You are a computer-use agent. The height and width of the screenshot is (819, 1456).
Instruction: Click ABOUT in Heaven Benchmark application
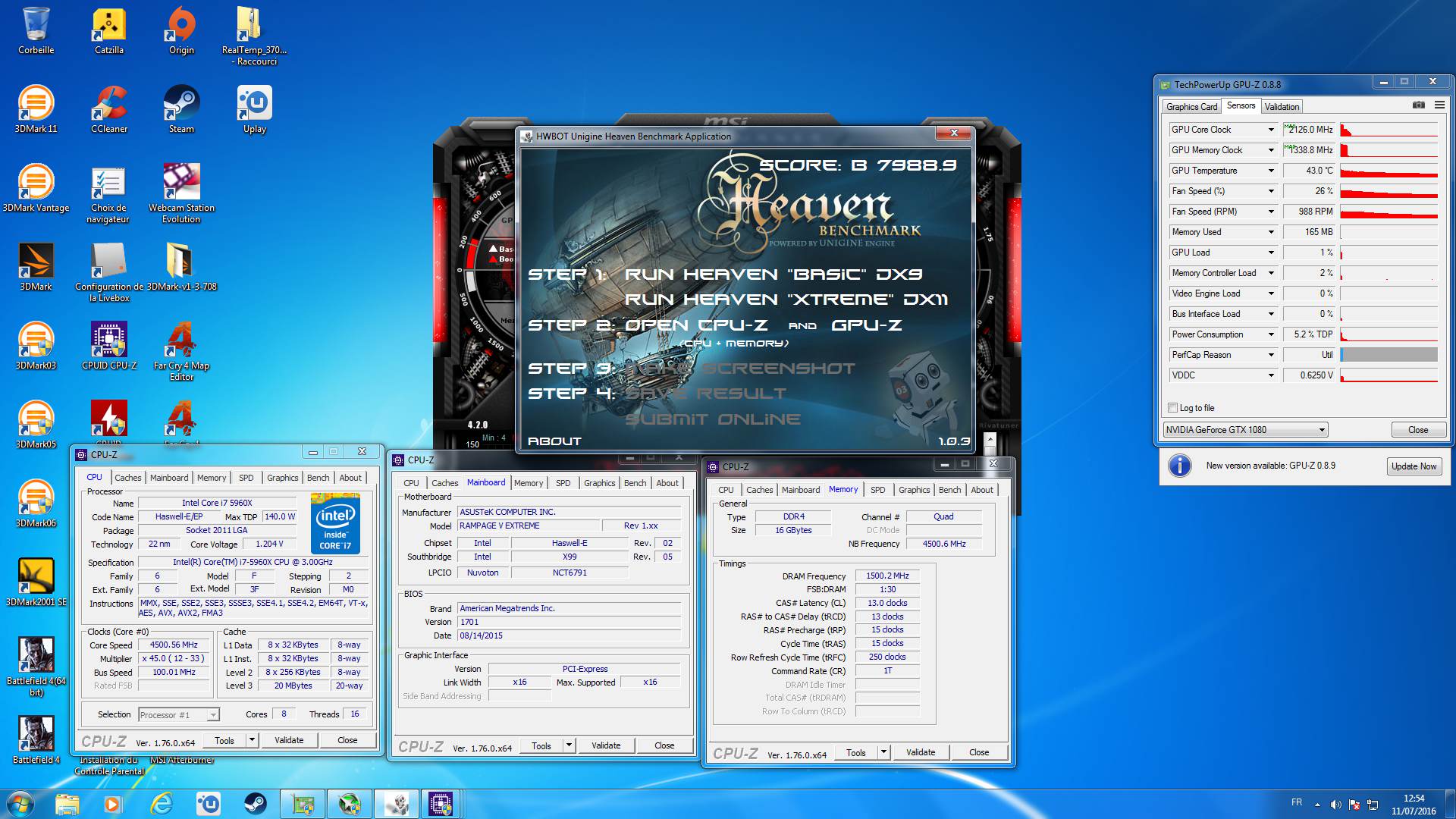554,441
